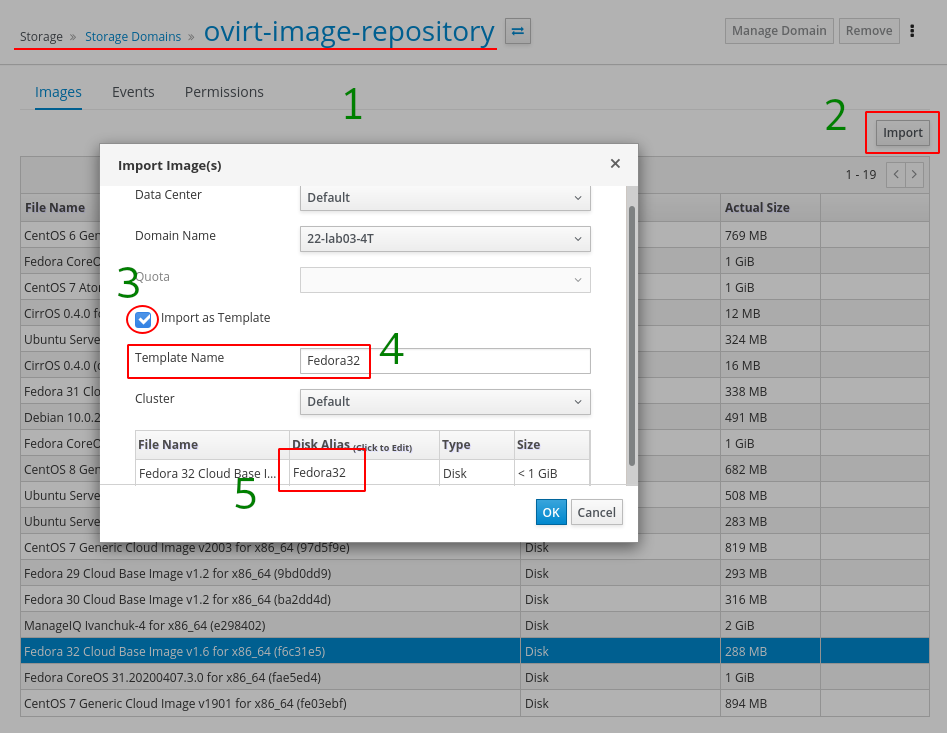Open the disabled Quota dropdown
This screenshot has height=733, width=947.
click(445, 280)
